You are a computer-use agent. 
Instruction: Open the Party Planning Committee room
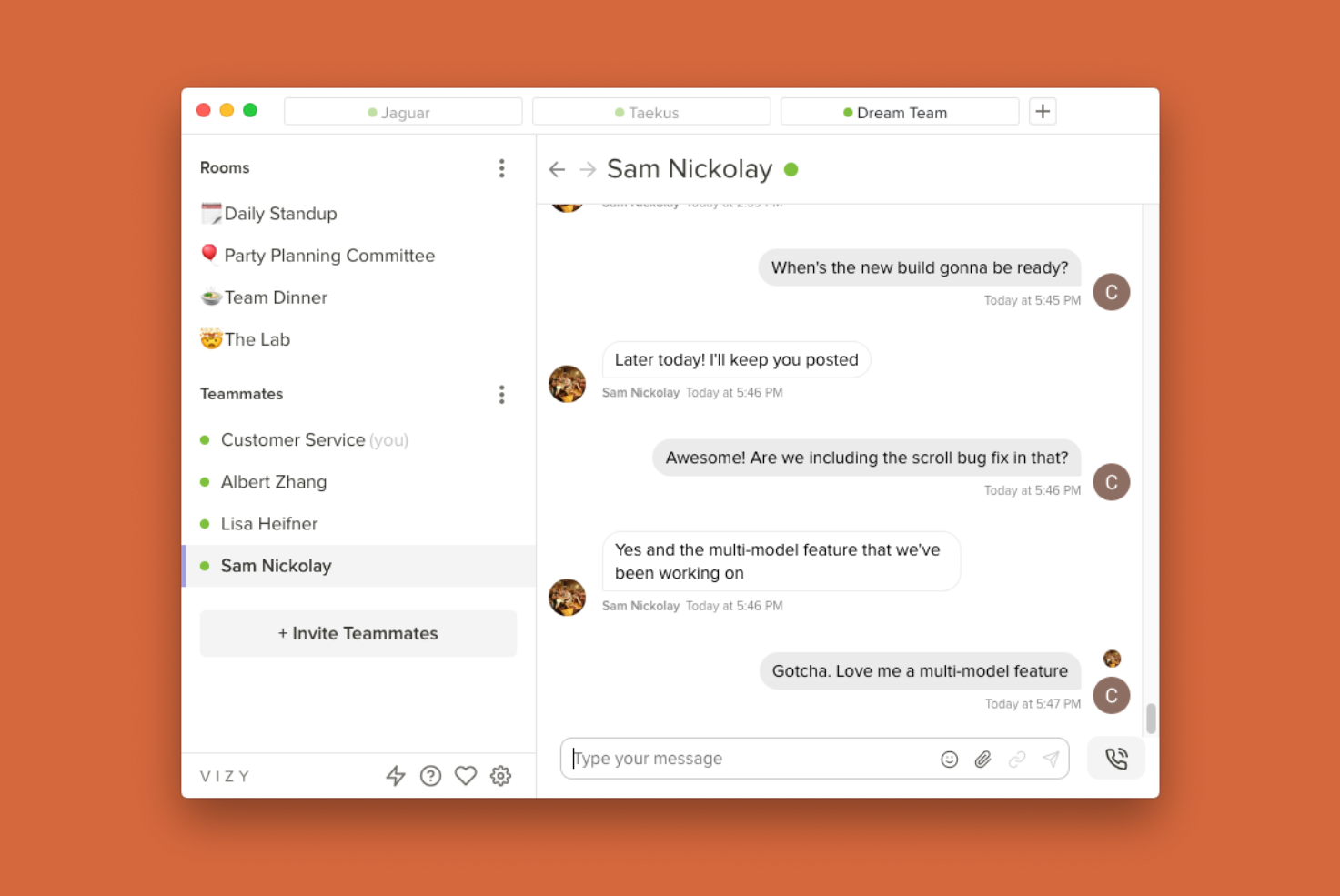pyautogui.click(x=359, y=256)
